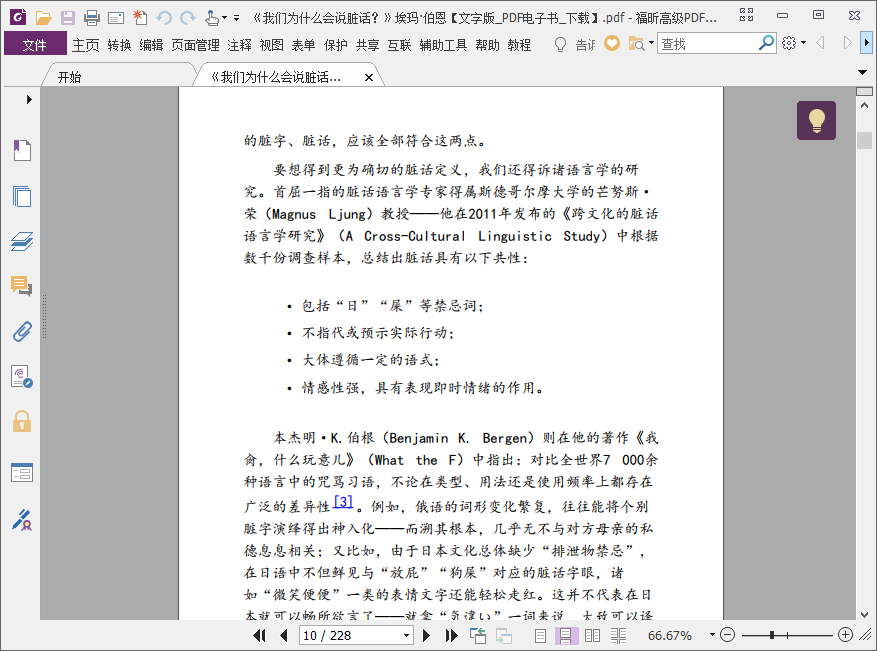Open the 保护 ribbon tab
Image resolution: width=877 pixels, height=651 pixels.
336,45
